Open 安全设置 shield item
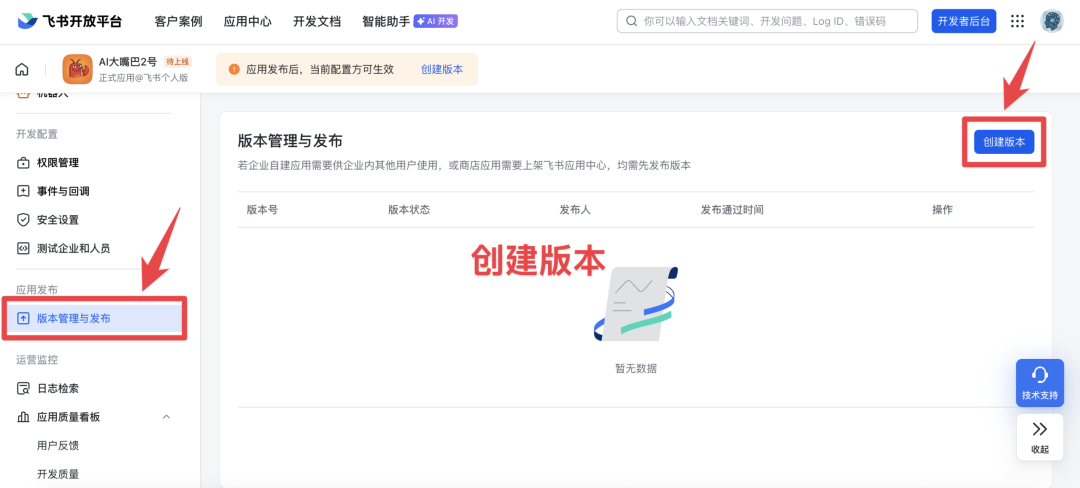1080x488 pixels. 57,219
